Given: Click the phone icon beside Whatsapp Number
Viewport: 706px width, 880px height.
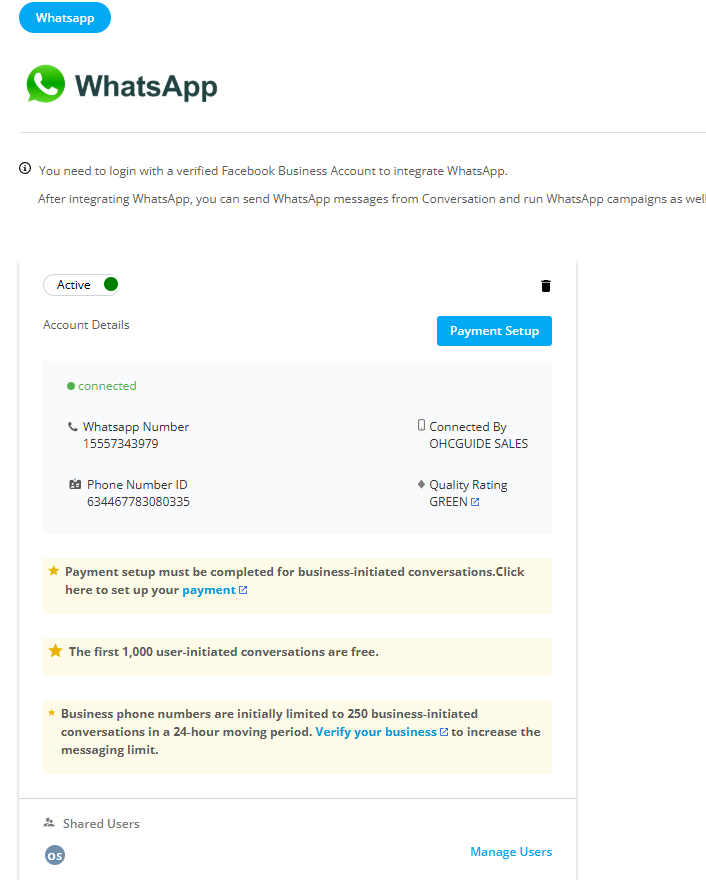Looking at the screenshot, I should (x=73, y=427).
